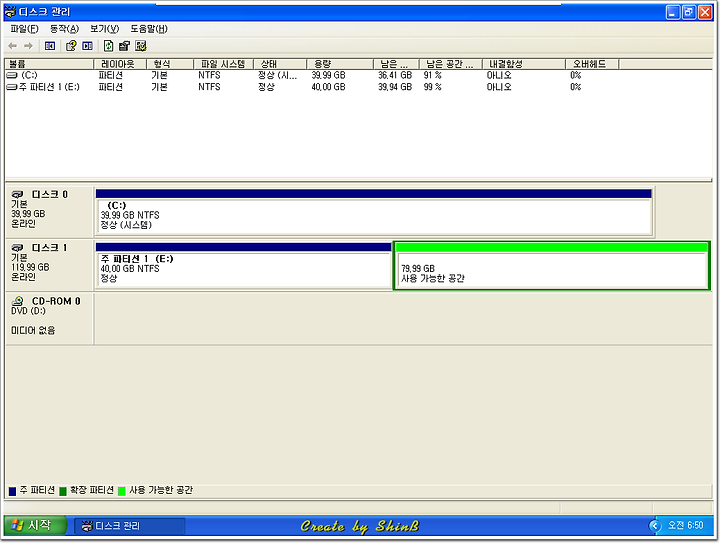Screen dimensions: 720x543
Task: Open Help via the question mark icon
Action: click(71, 46)
